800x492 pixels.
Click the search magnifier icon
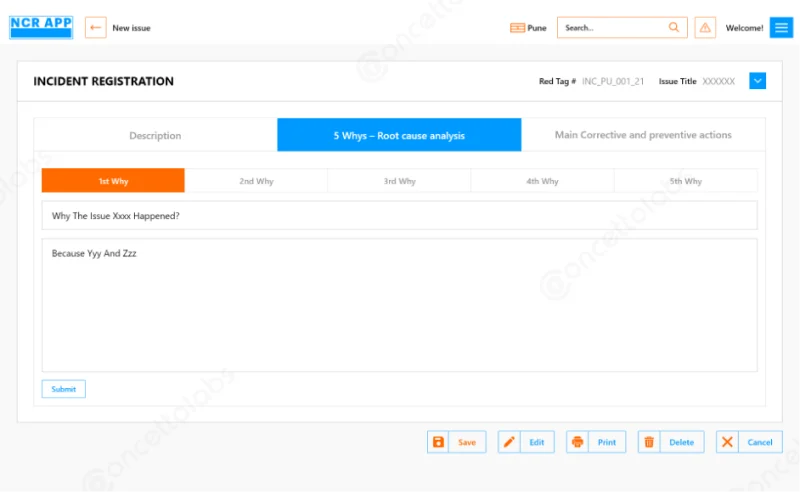pyautogui.click(x=674, y=28)
